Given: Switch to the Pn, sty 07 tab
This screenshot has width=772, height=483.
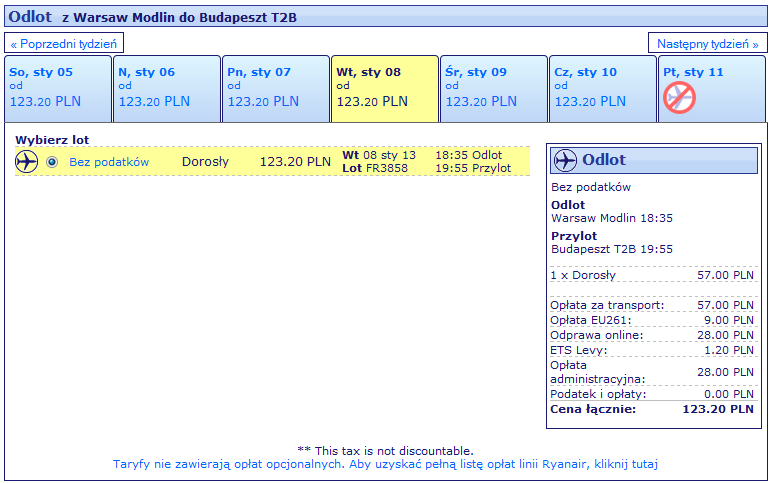Looking at the screenshot, I should coord(275,88).
